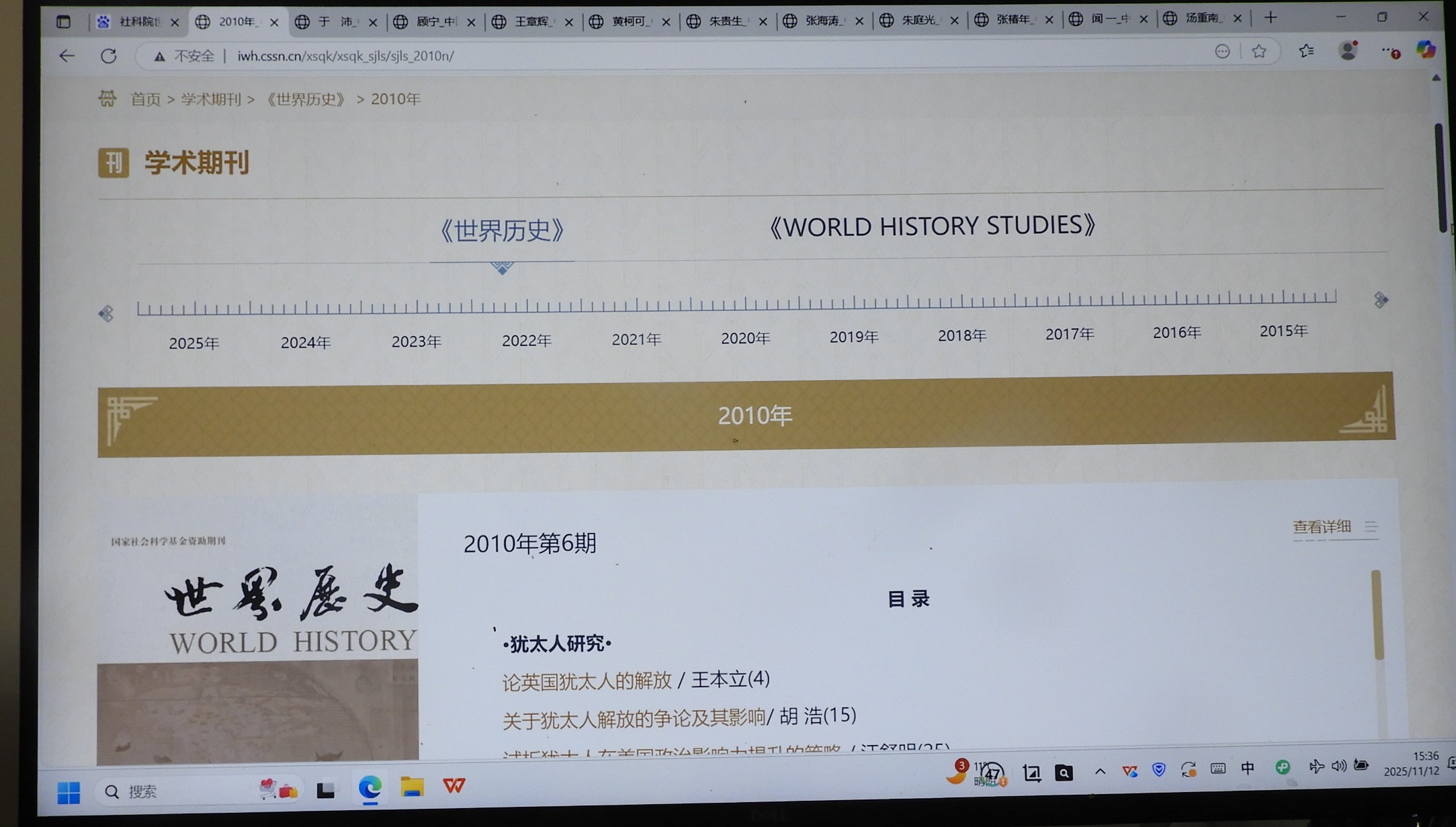Open article 论英国犹太人的解放
This screenshot has height=827, width=1456.
587,681
